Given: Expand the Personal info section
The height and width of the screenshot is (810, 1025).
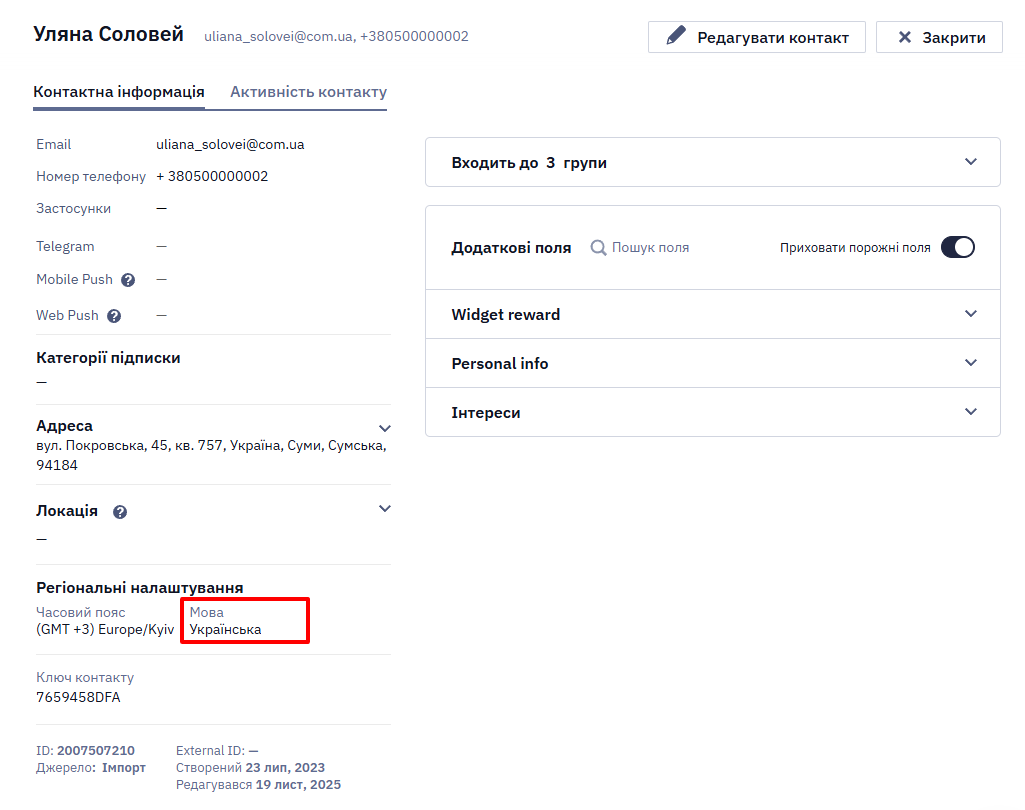Looking at the screenshot, I should tap(713, 363).
